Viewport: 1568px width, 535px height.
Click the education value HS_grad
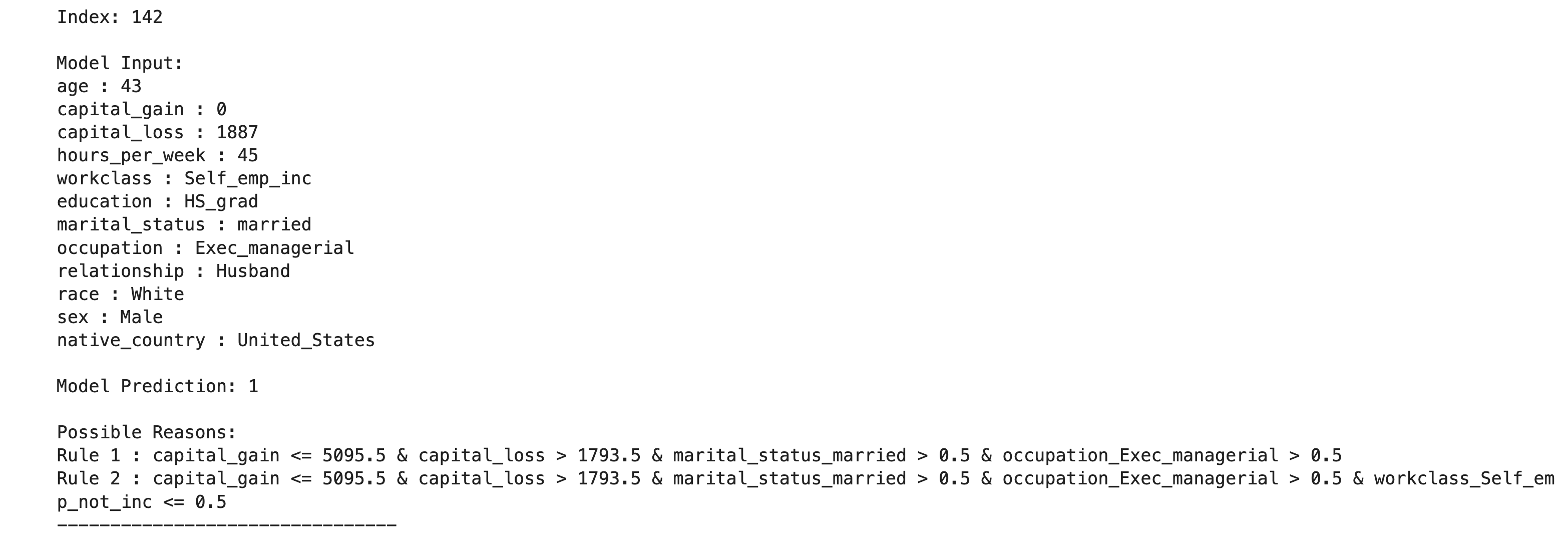221,202
